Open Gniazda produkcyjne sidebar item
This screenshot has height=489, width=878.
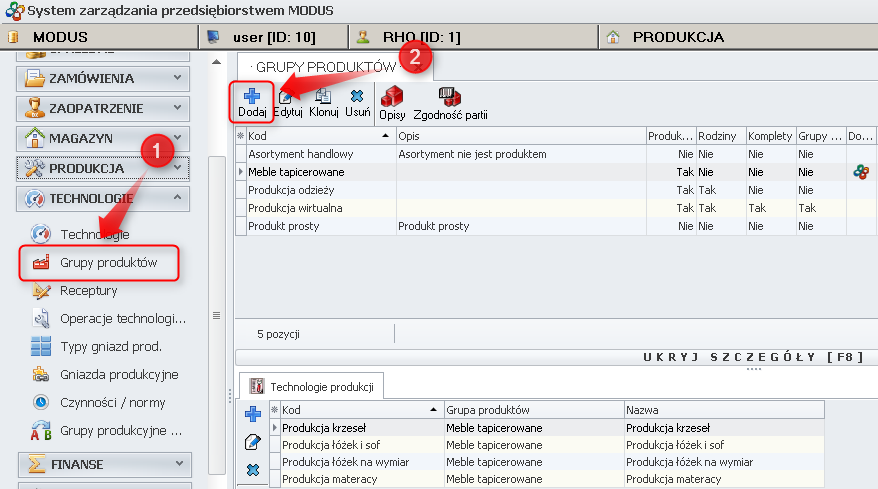coord(118,374)
